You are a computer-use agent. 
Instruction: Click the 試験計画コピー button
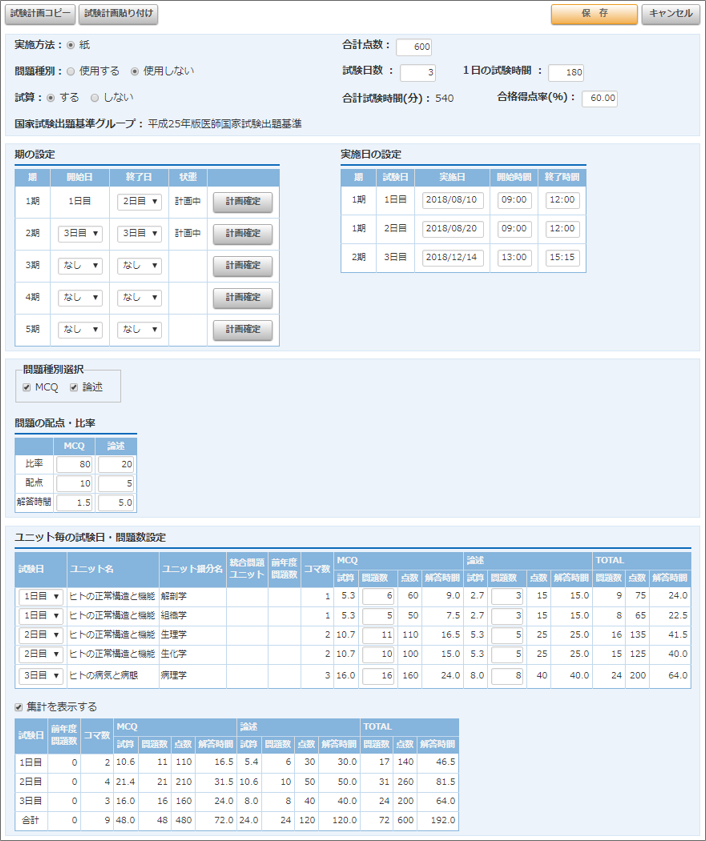[40, 14]
